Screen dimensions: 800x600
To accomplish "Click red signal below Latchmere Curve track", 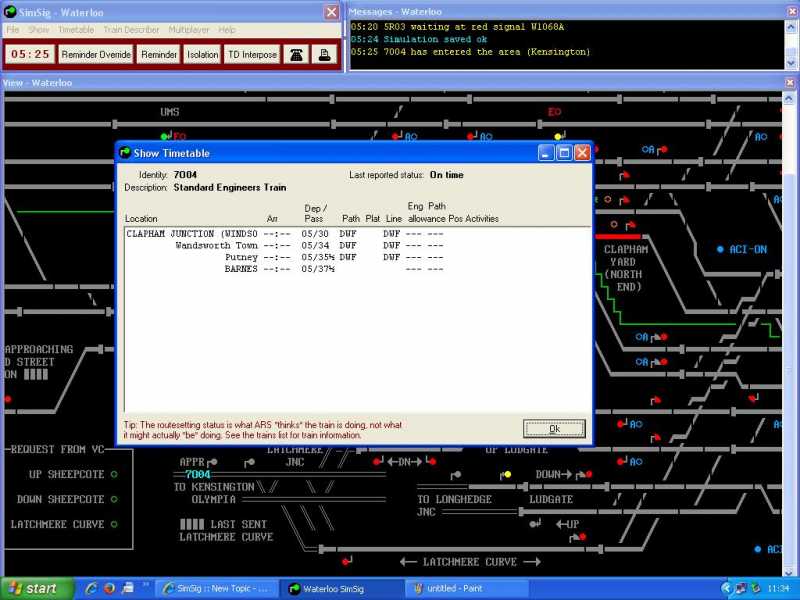I will point(346,562).
